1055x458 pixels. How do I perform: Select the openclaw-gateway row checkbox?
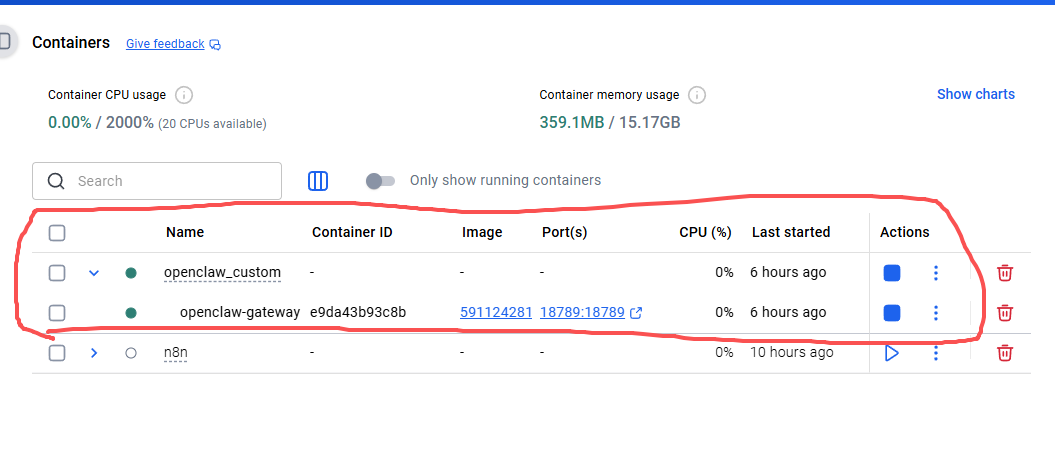click(x=58, y=313)
